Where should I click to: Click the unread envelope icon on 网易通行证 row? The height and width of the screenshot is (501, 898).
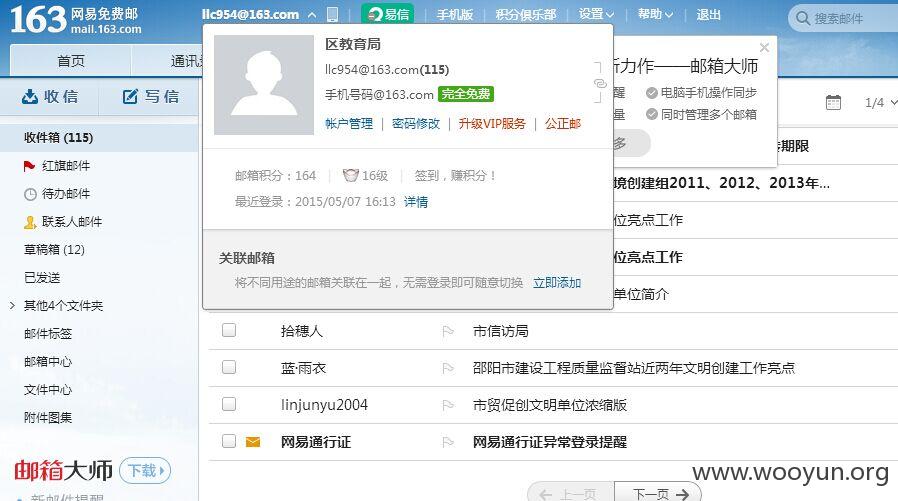(x=253, y=441)
